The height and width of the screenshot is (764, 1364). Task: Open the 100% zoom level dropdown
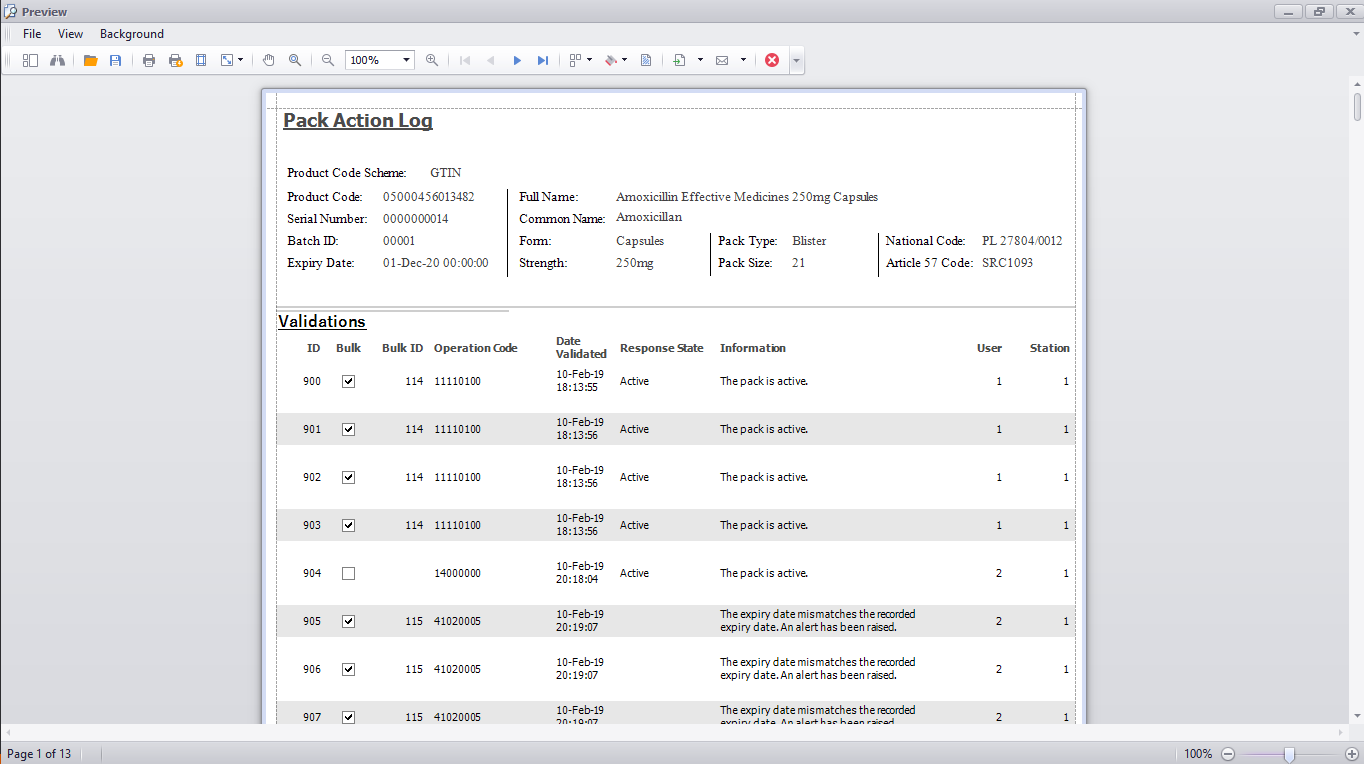pyautogui.click(x=406, y=60)
